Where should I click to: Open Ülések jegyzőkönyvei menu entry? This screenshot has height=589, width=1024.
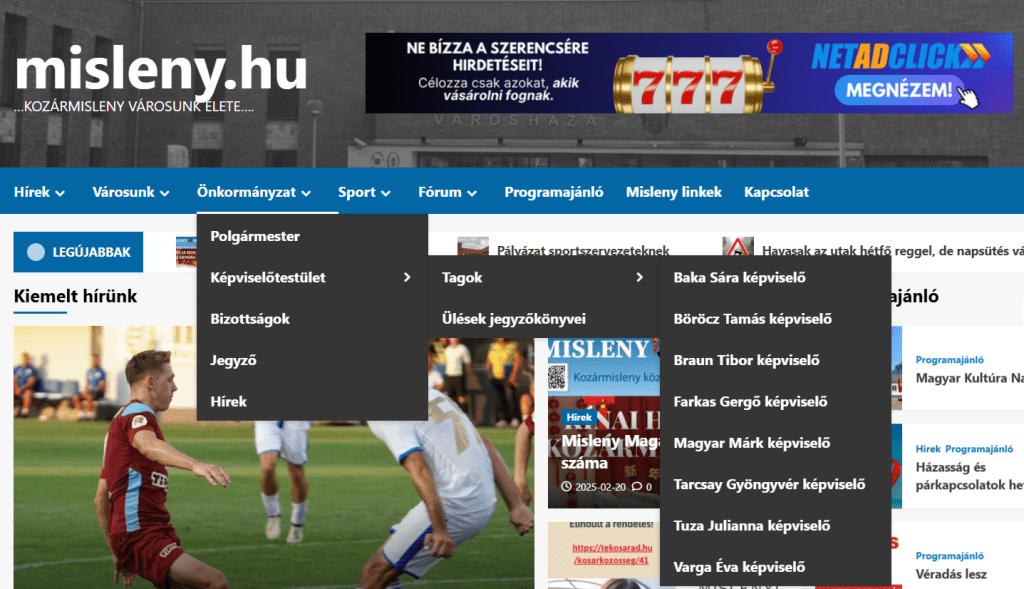pos(543,319)
